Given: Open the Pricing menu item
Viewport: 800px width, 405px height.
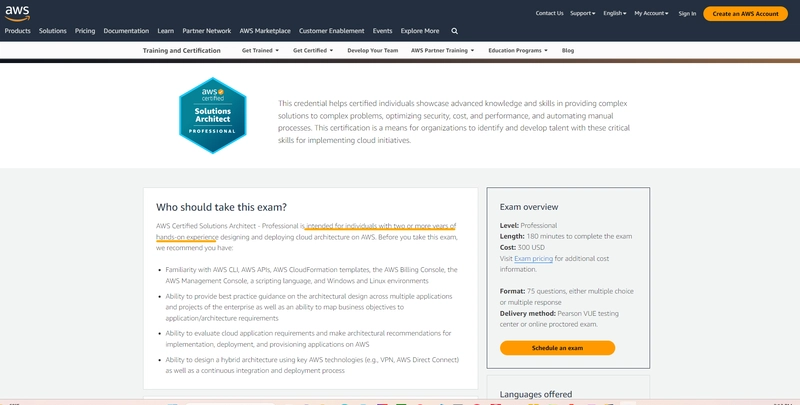Looking at the screenshot, I should [85, 31].
